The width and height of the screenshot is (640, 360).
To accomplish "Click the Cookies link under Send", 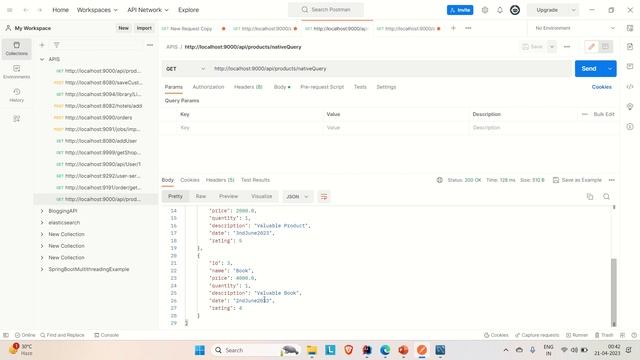I will (602, 87).
